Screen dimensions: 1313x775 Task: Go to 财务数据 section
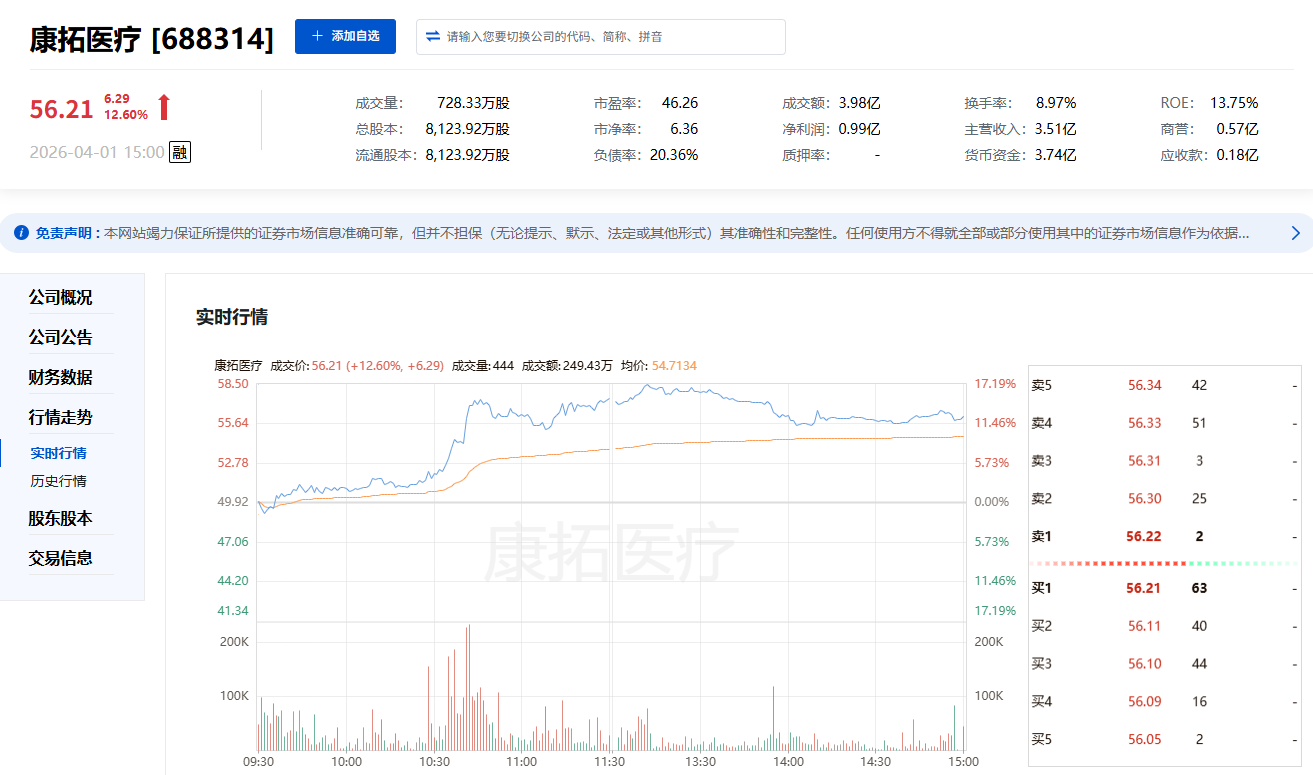pos(60,377)
